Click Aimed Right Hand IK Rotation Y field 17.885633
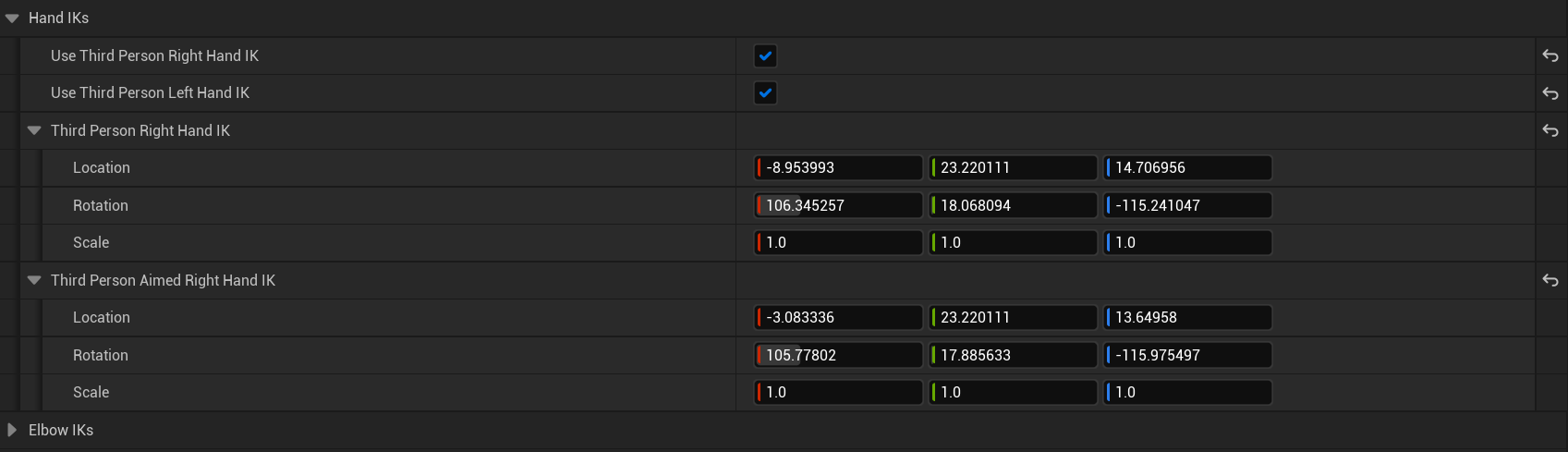The image size is (1568, 452). click(1014, 355)
